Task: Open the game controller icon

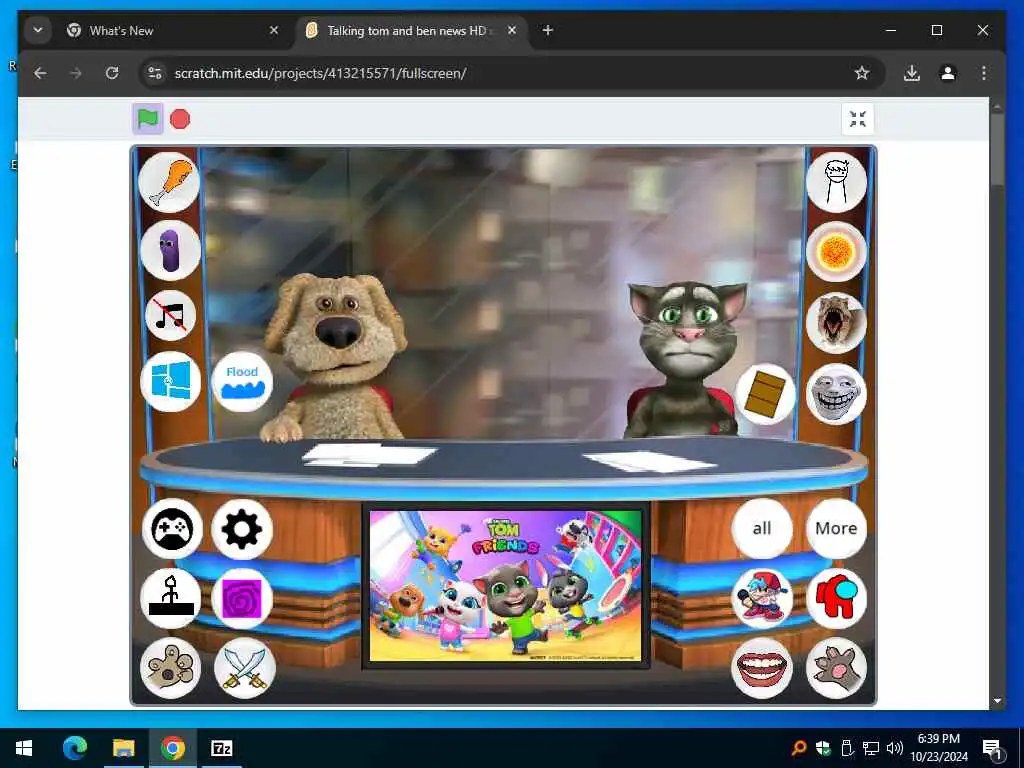Action: coord(172,529)
